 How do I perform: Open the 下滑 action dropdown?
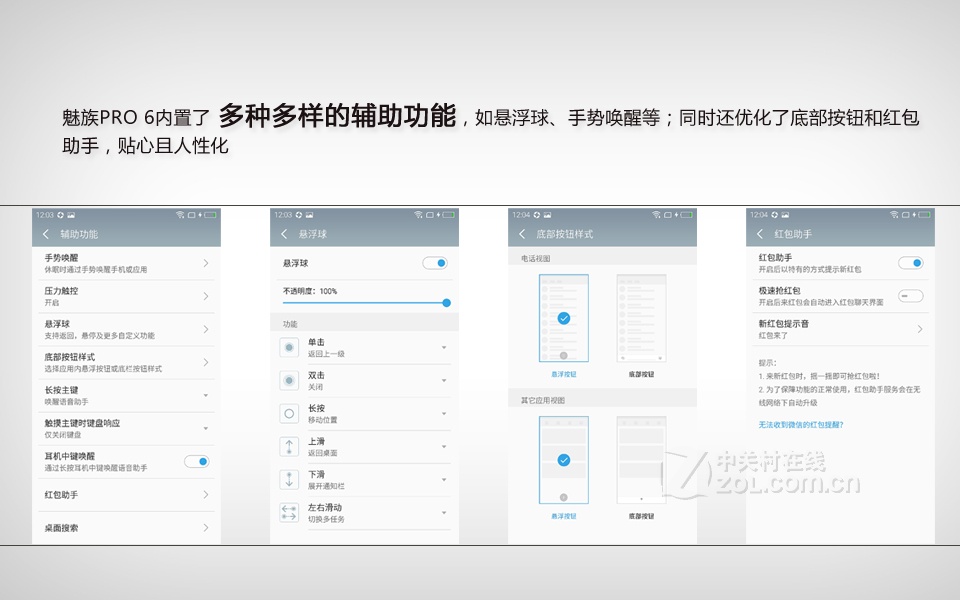[x=443, y=480]
